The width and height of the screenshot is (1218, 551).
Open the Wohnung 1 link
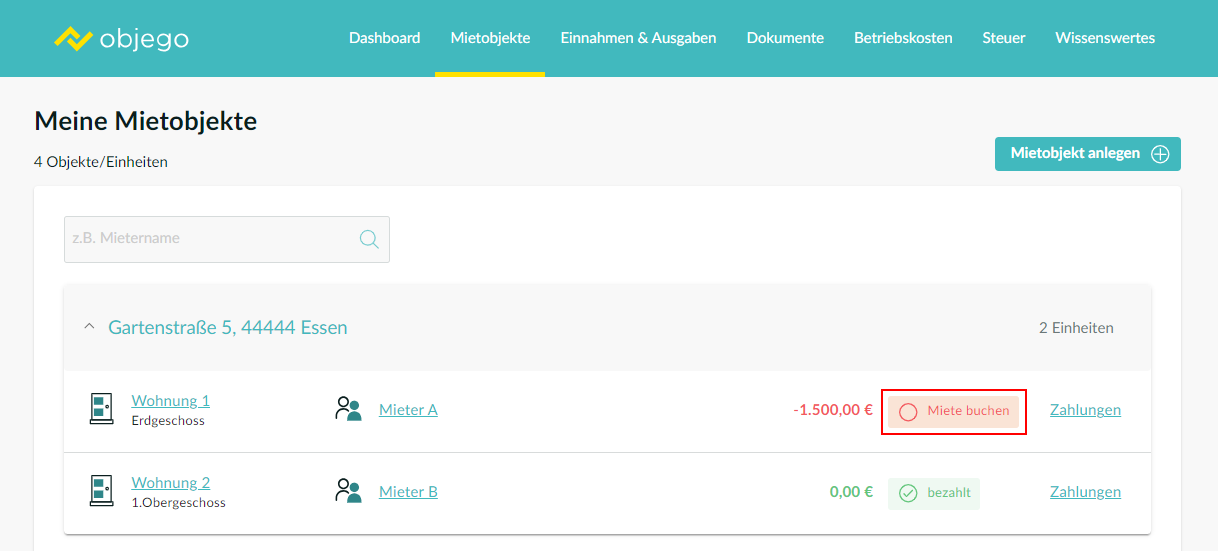(171, 401)
